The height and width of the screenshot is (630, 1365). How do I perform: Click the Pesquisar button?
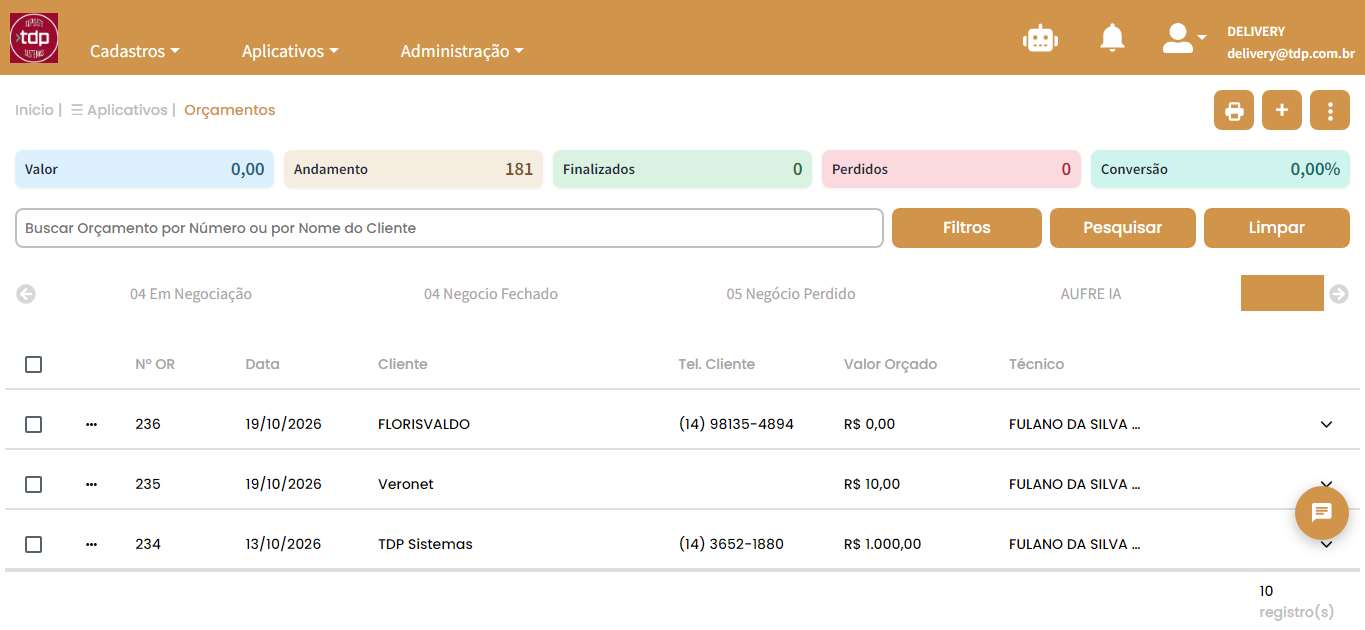click(1123, 228)
